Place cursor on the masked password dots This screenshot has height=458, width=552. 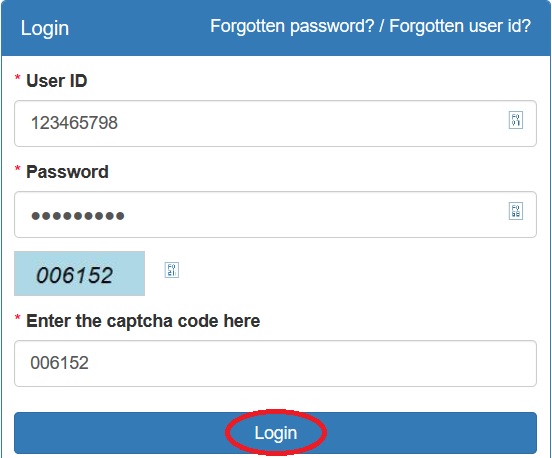[78, 215]
